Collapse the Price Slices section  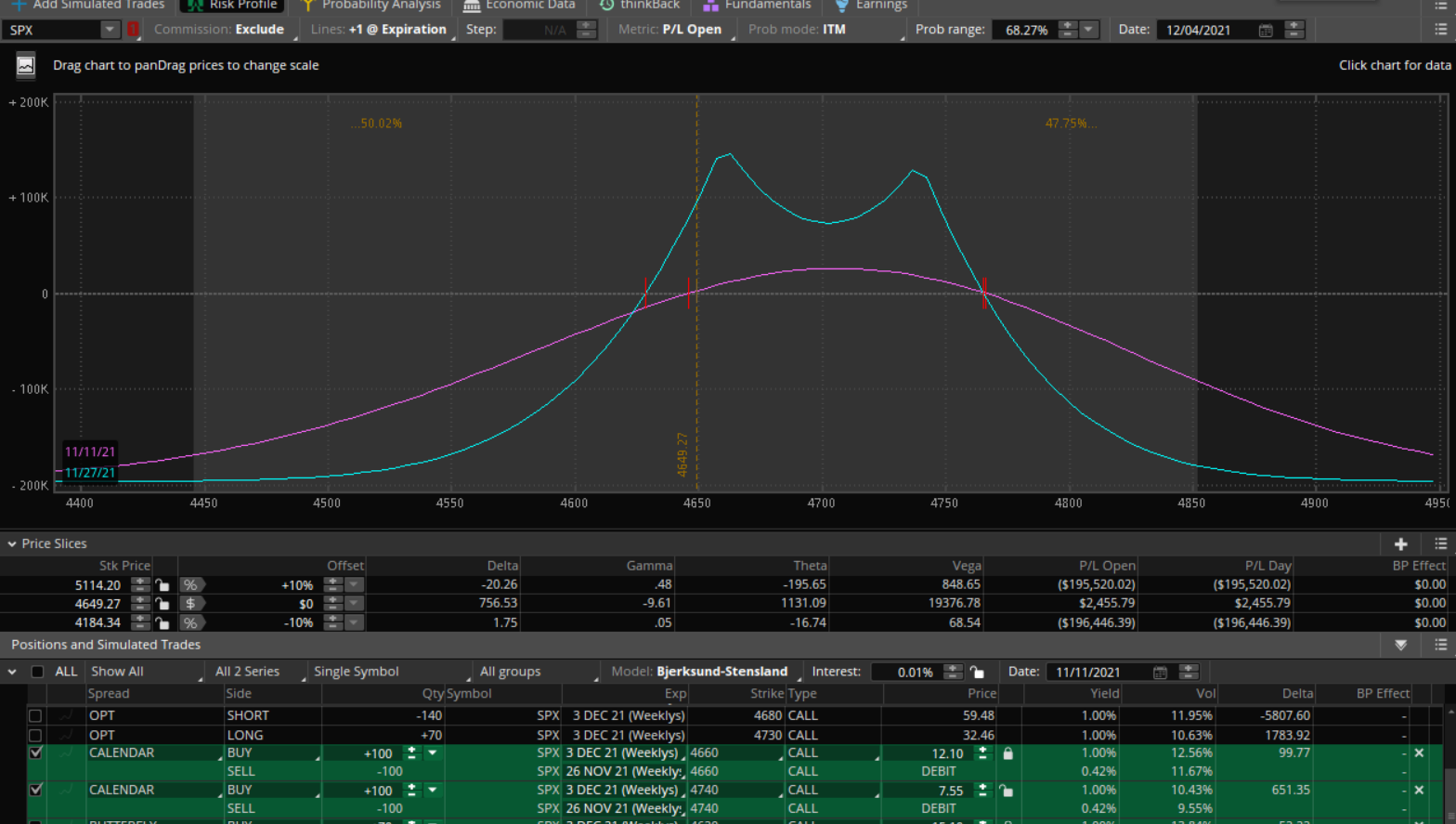click(12, 544)
